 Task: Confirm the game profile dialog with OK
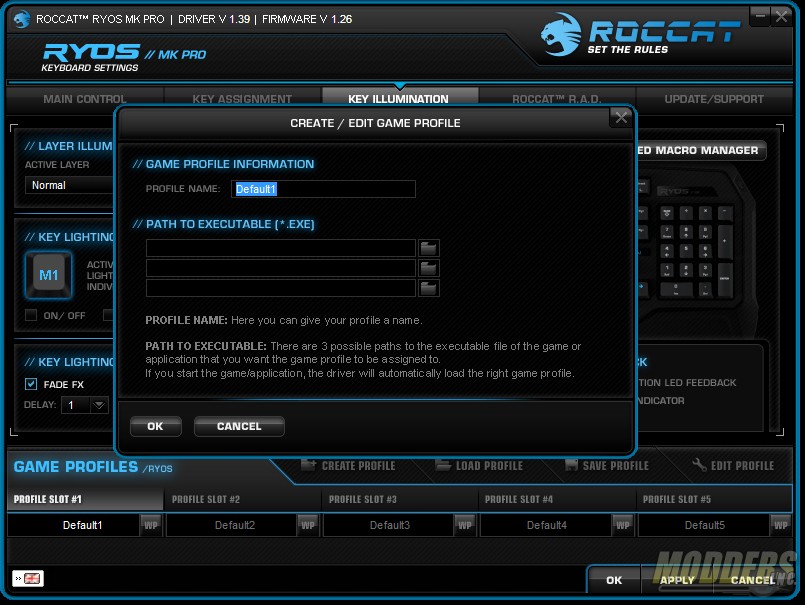tap(156, 426)
